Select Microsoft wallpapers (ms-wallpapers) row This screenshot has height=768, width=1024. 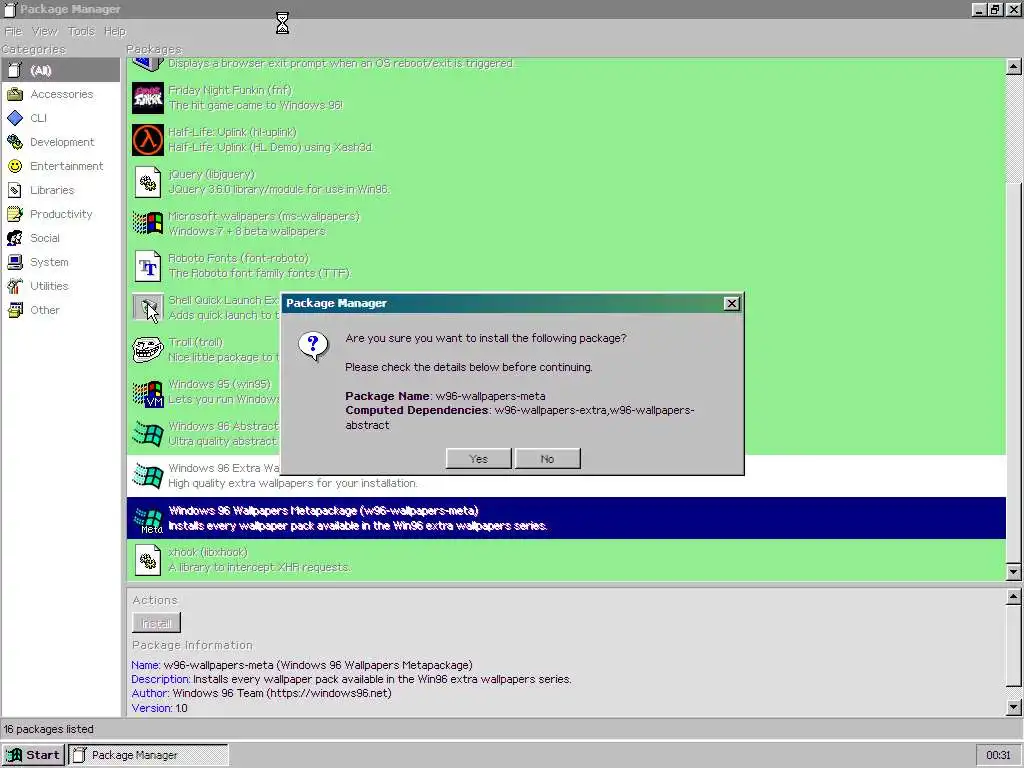tap(566, 223)
